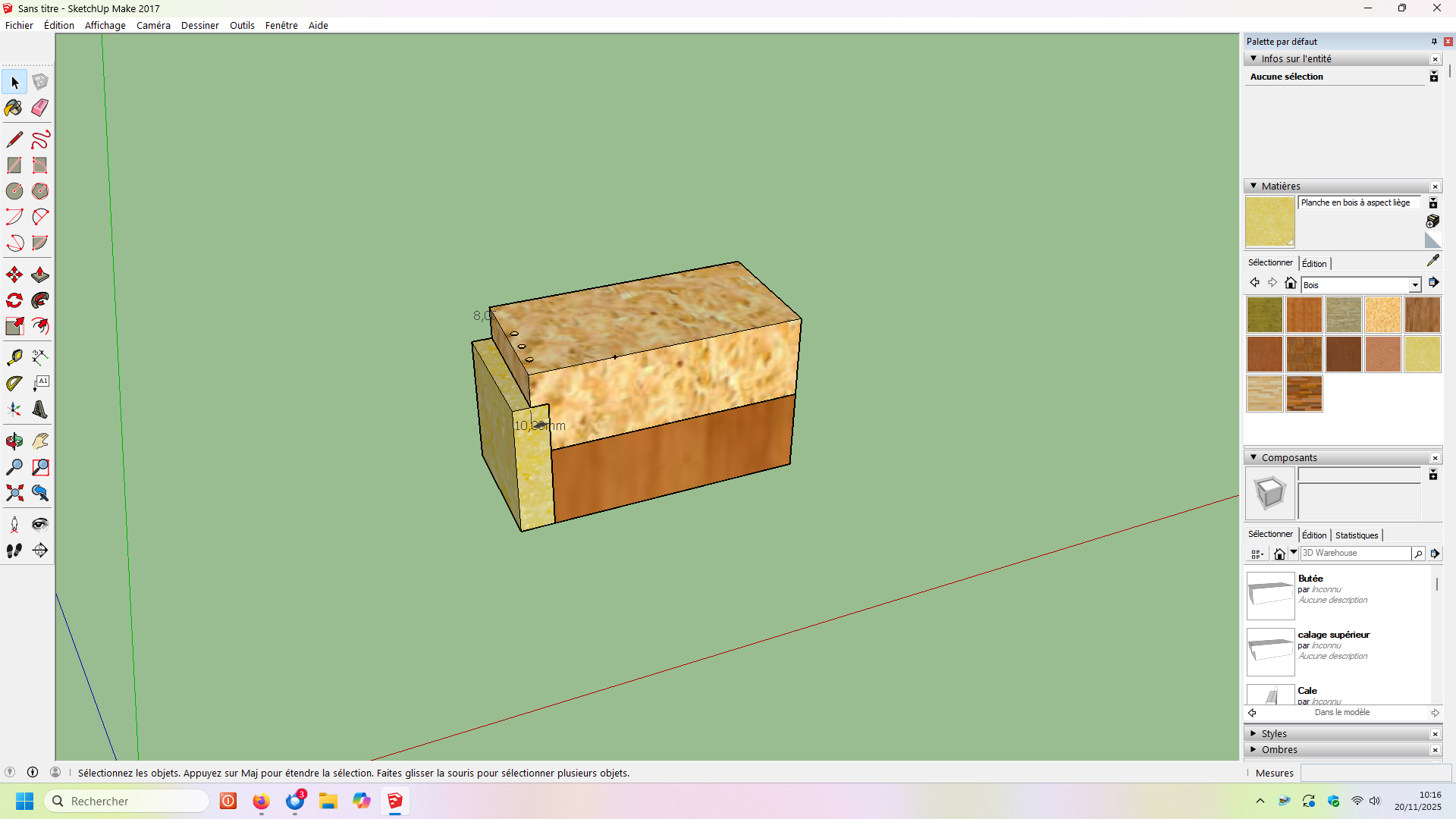This screenshot has height=819, width=1456.
Task: Select the bright yellow cork wood swatch
Action: pos(1422,354)
